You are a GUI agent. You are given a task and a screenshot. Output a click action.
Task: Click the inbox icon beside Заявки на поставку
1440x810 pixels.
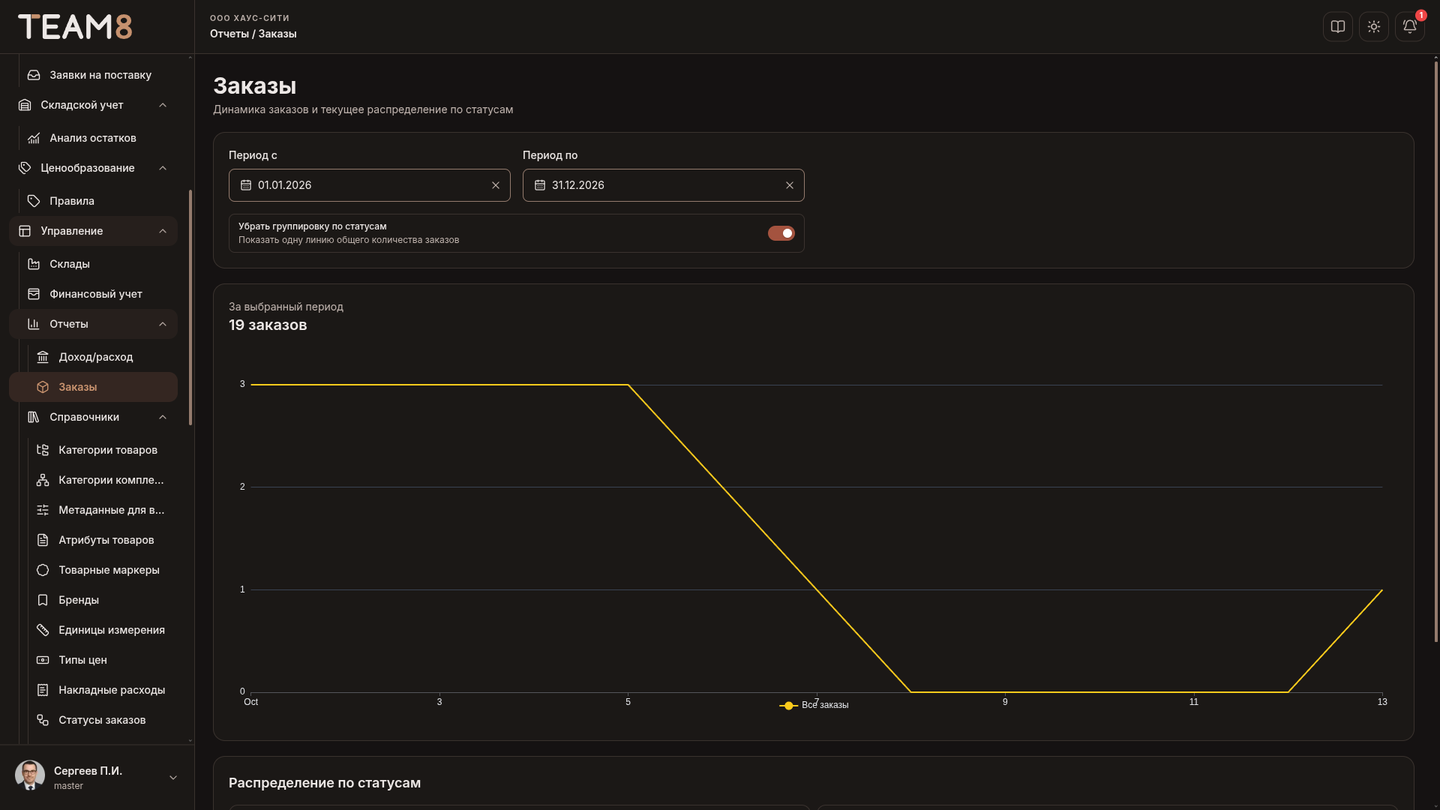coord(34,75)
